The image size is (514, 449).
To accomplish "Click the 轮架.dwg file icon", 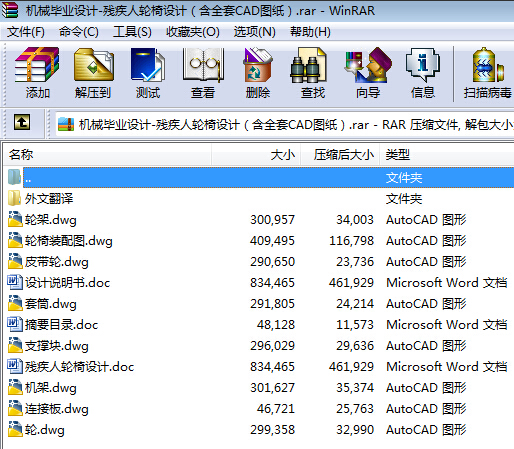I will click(15, 219).
